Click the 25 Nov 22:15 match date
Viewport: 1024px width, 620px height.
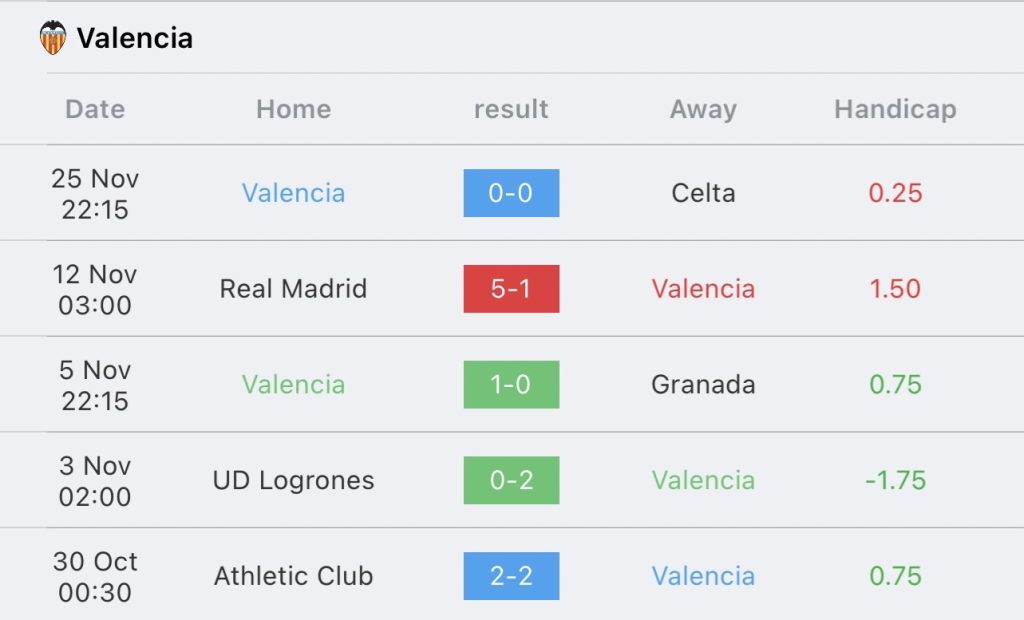tap(95, 193)
